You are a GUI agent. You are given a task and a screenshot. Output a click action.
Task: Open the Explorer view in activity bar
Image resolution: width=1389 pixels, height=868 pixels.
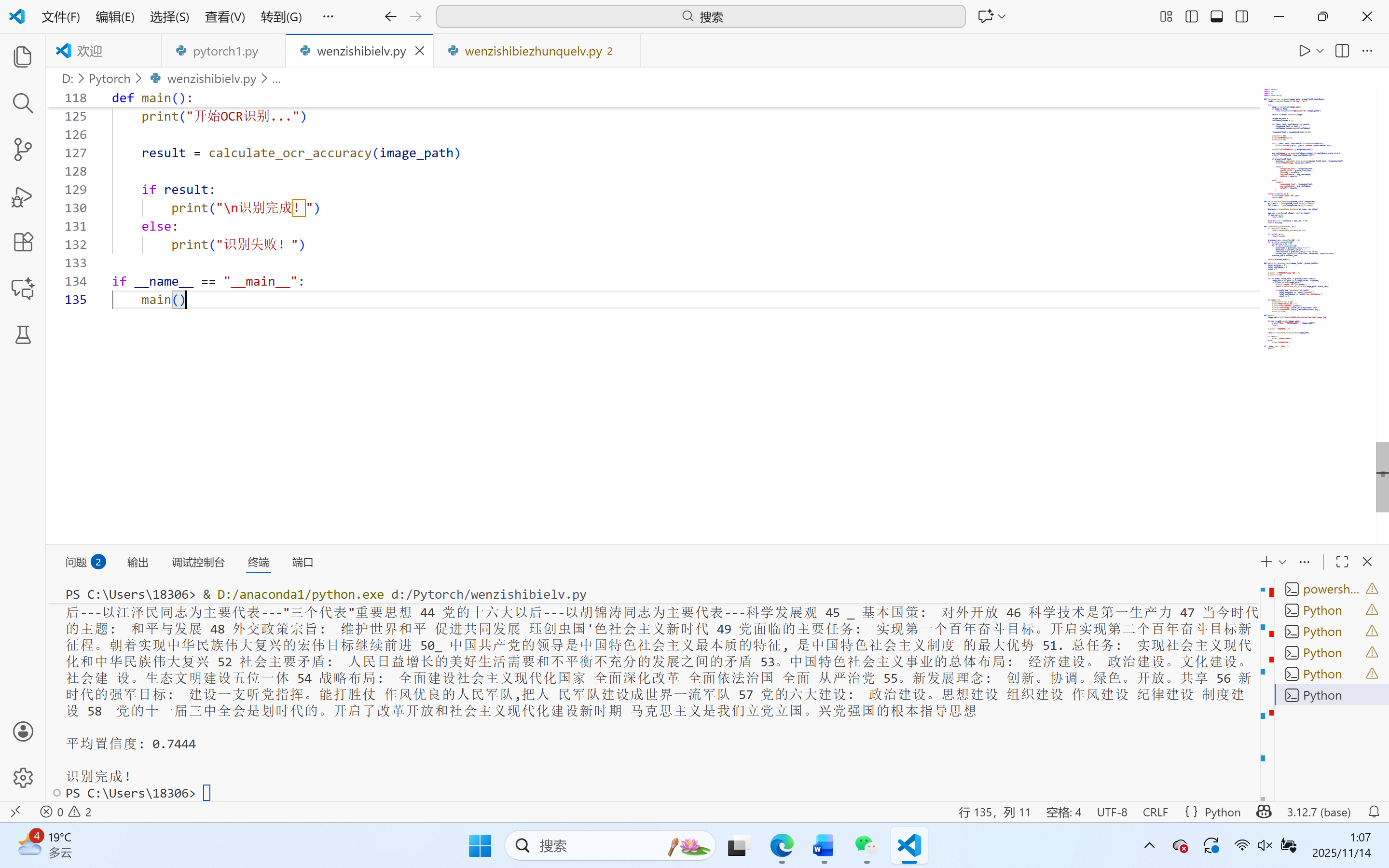click(22, 56)
